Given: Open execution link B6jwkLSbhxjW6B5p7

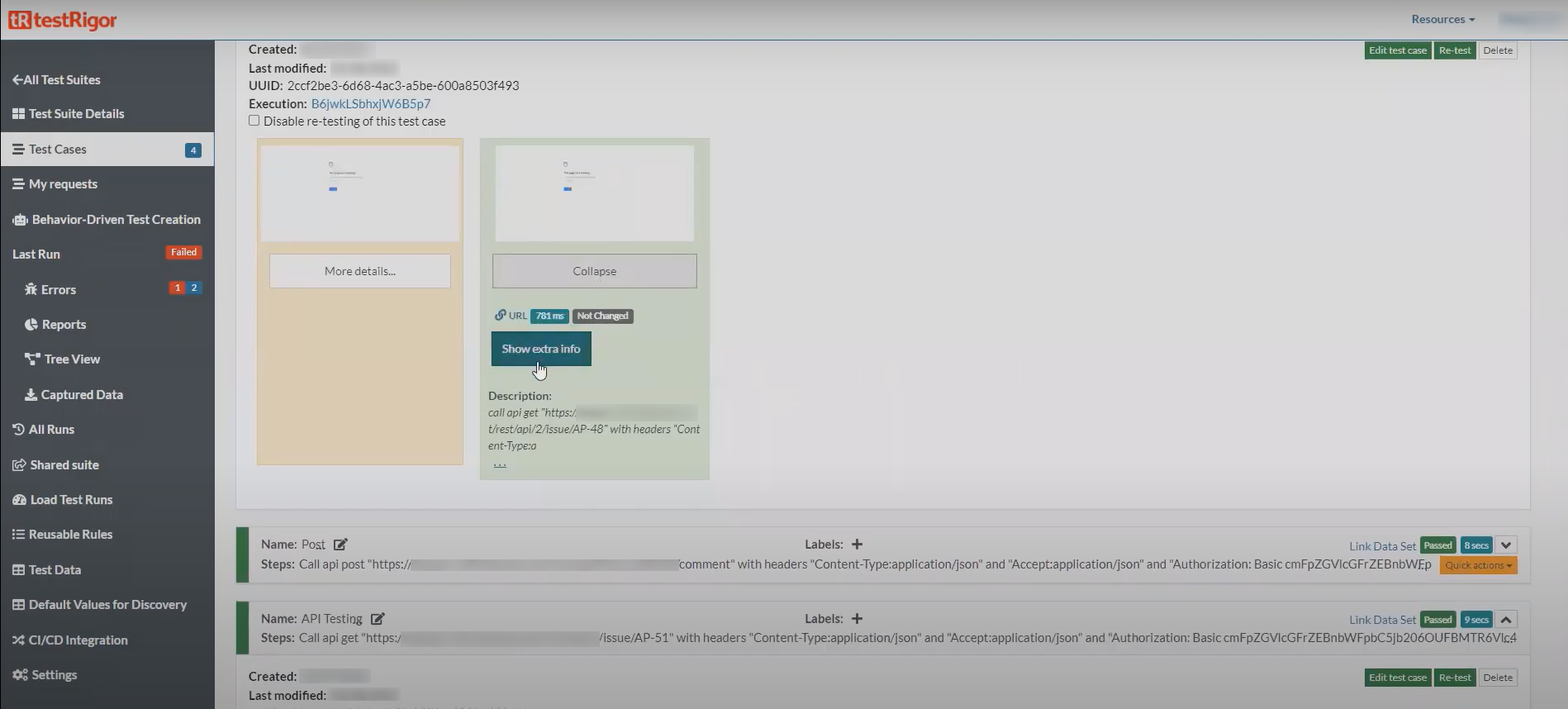Looking at the screenshot, I should pyautogui.click(x=370, y=103).
